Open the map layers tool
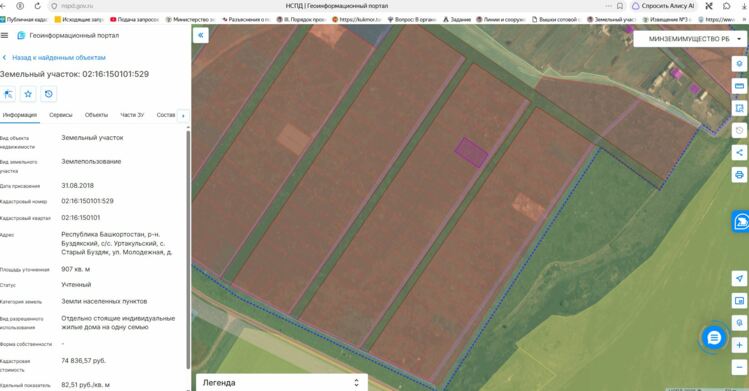Screen dimensions: 749x391 [x=739, y=64]
